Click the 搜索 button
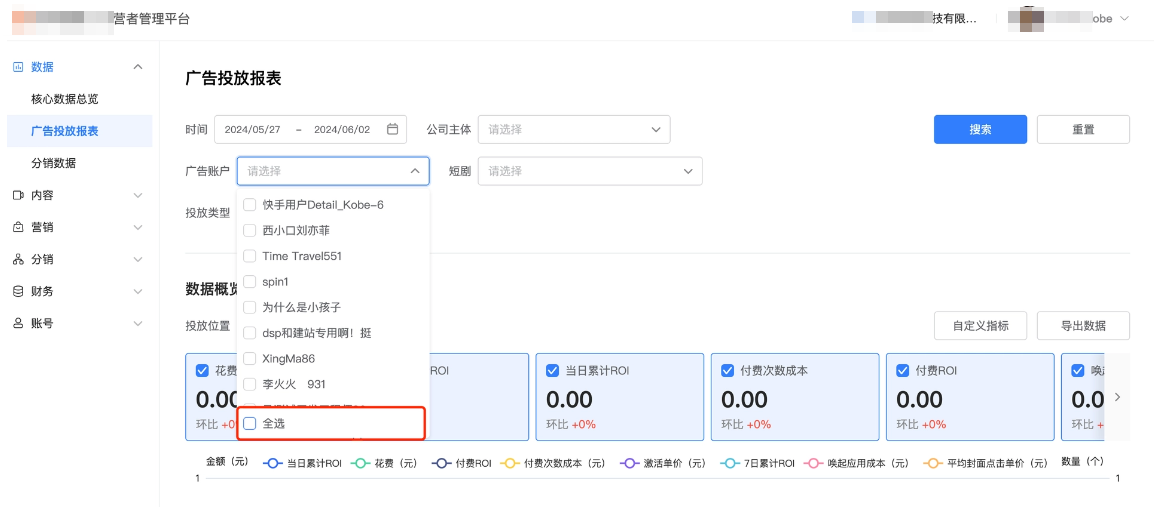 [x=980, y=129]
